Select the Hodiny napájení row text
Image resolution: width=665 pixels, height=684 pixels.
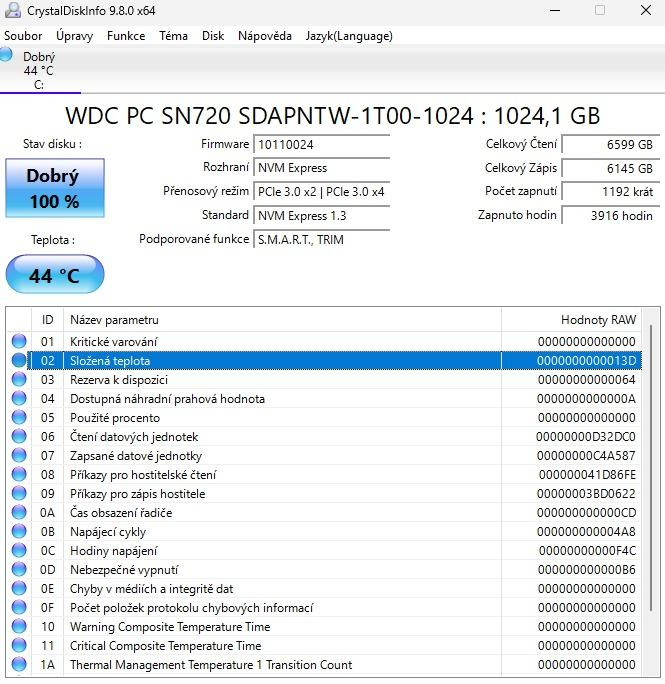(113, 551)
